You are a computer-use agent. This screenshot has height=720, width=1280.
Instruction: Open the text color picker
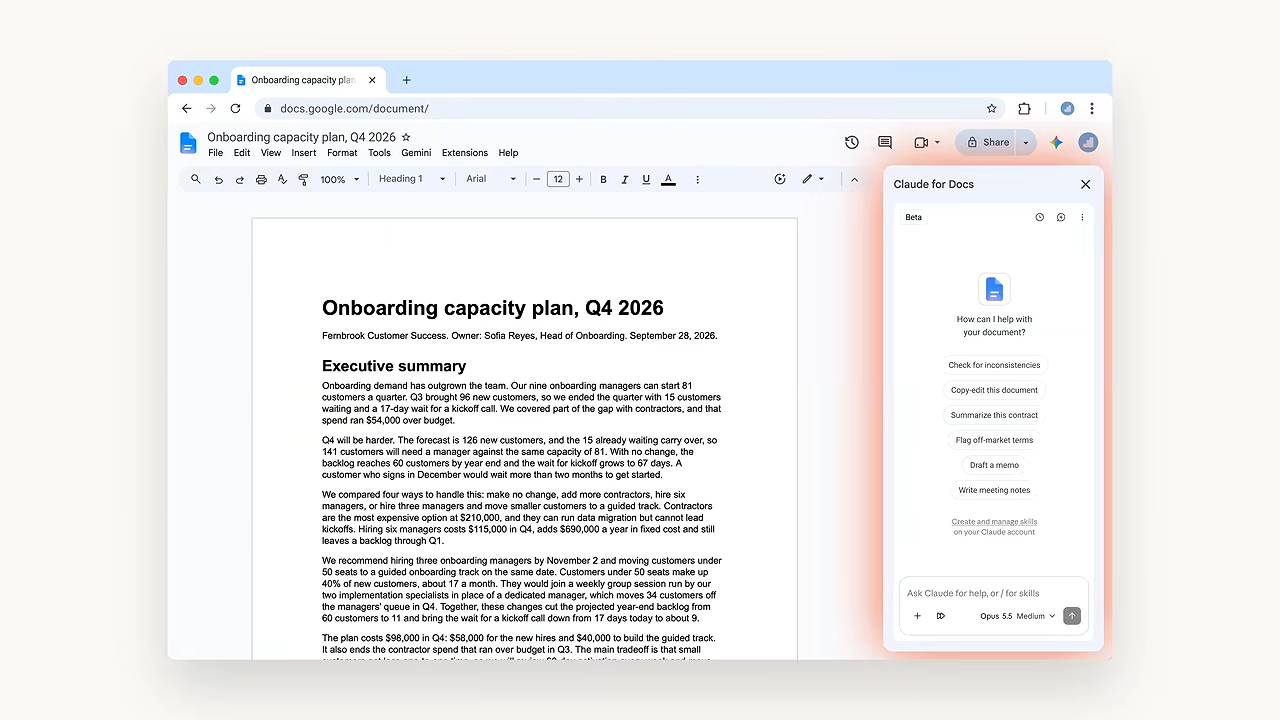[x=668, y=180]
